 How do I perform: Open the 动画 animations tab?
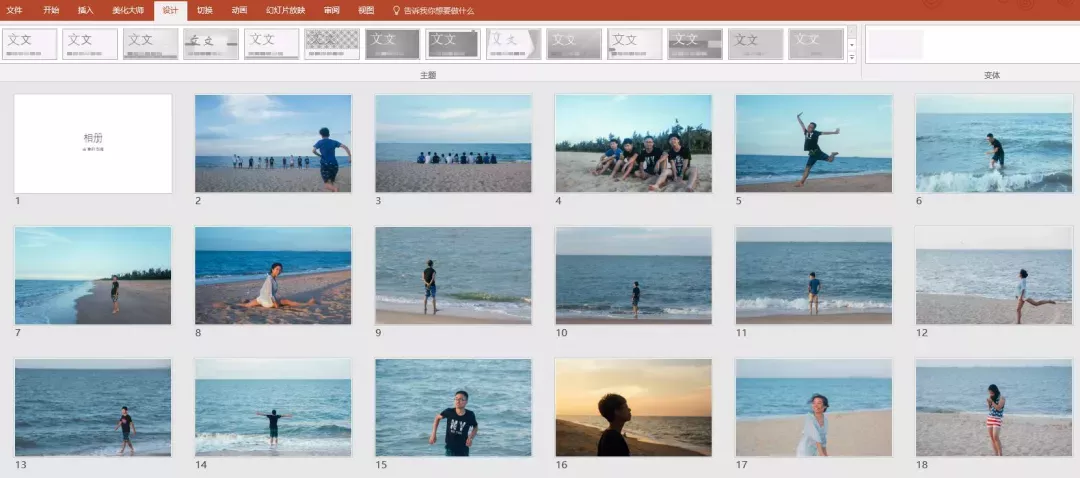239,10
